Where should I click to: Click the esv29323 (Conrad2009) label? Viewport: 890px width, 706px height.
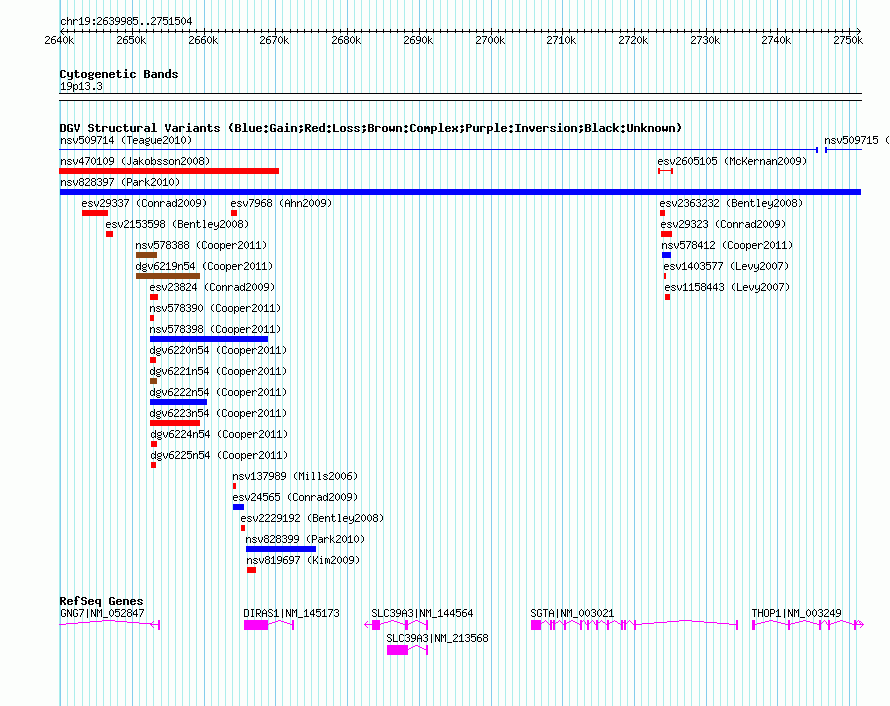[x=723, y=224]
